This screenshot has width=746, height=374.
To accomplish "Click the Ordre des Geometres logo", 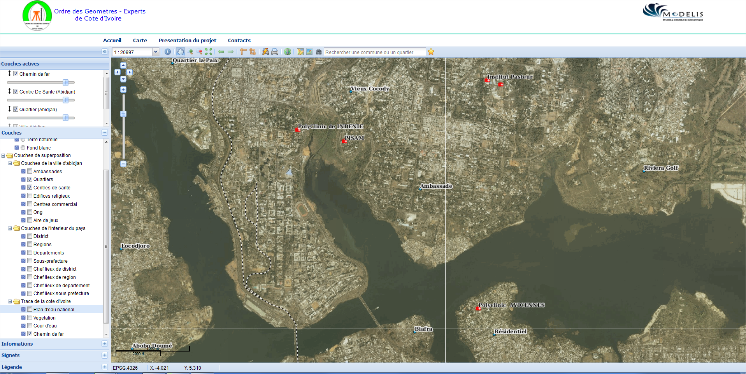I will (x=37, y=16).
